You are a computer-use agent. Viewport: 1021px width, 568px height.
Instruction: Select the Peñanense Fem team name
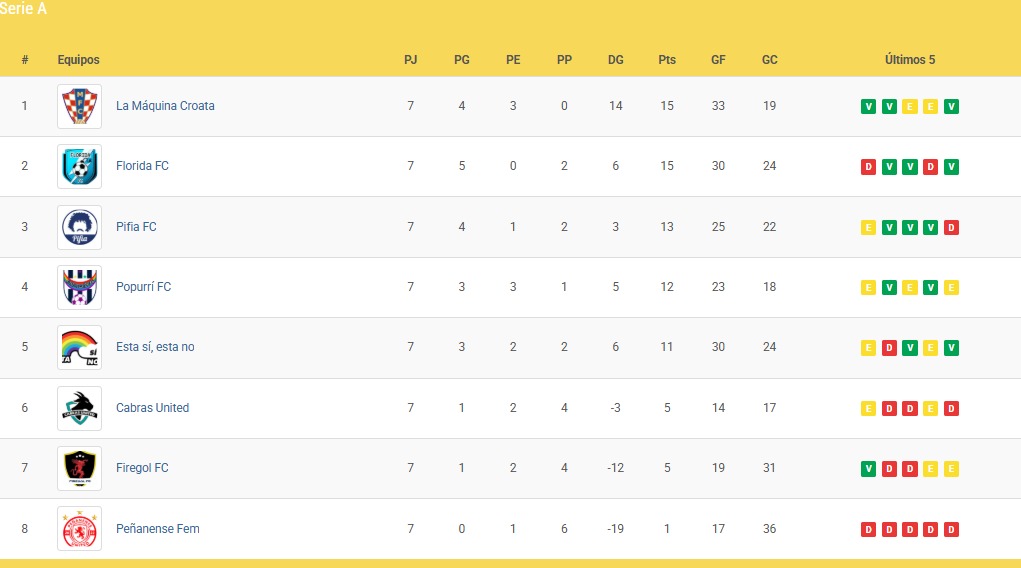tap(157, 529)
